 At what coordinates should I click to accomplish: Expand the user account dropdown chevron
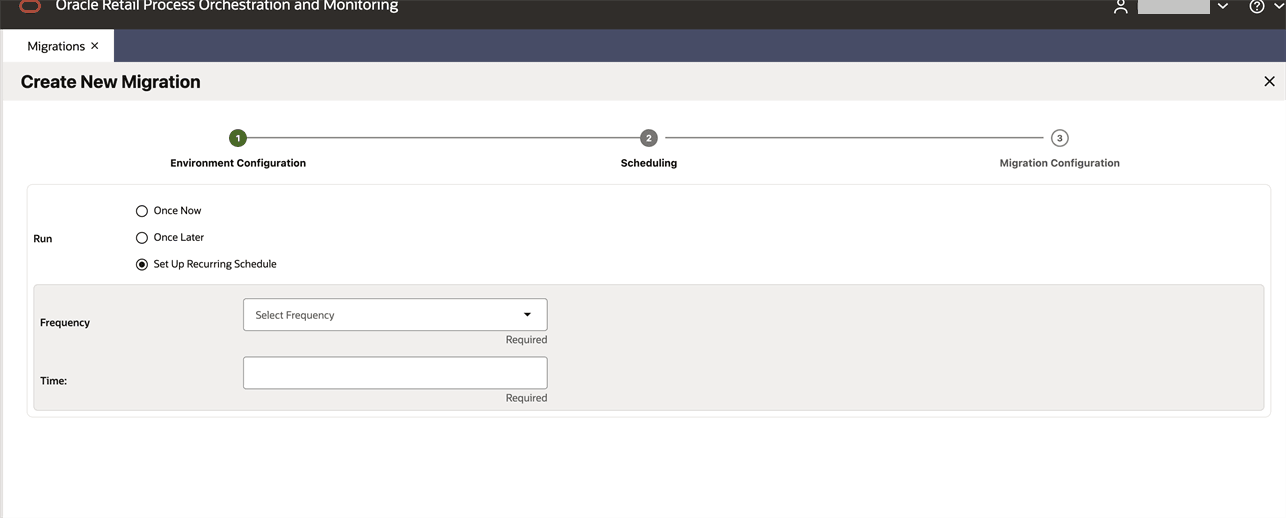click(x=1222, y=6)
